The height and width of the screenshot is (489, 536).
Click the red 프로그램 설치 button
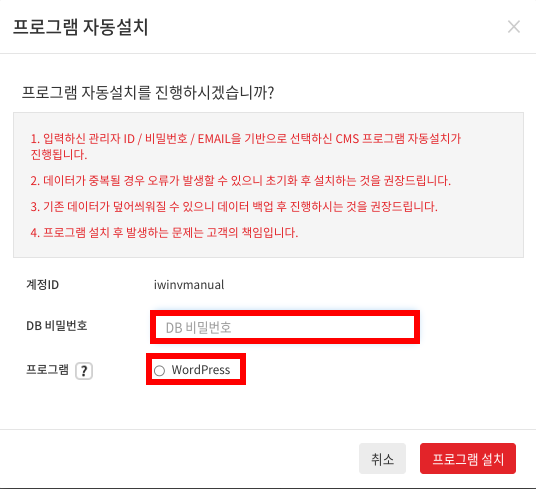pyautogui.click(x=468, y=459)
